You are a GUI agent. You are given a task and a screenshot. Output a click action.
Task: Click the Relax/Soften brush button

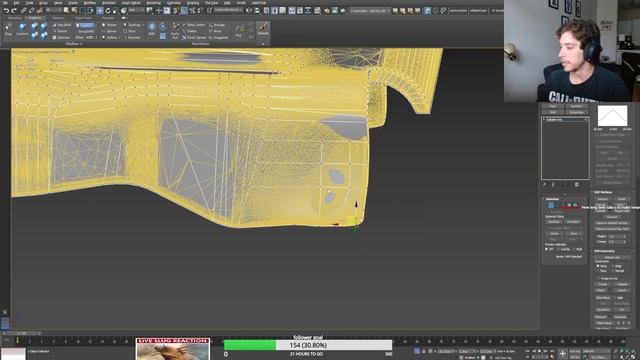click(195, 25)
